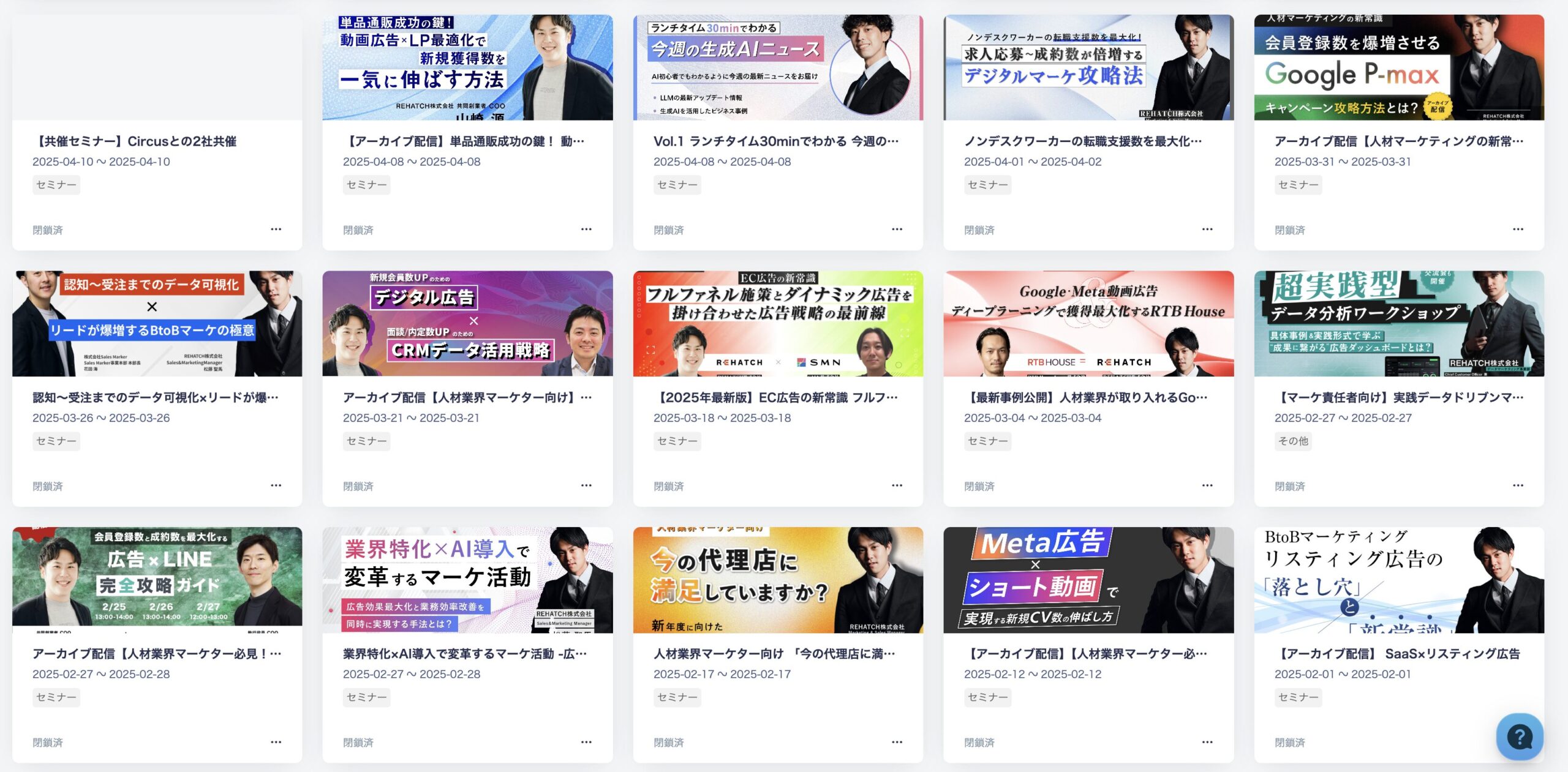Open three-dot menu on 単品通販成功の鍵 card

point(586,229)
